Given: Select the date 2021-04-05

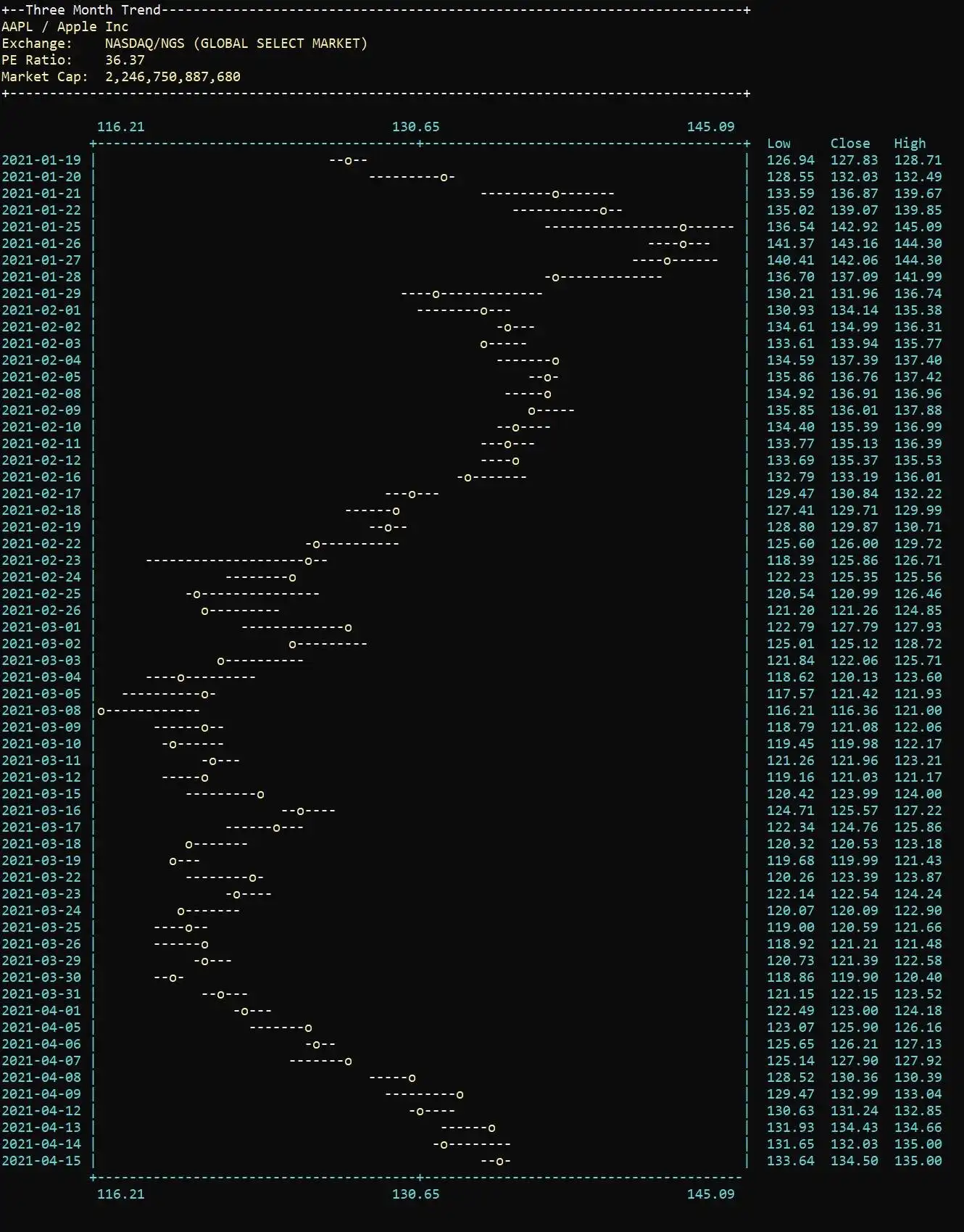Looking at the screenshot, I should pyautogui.click(x=41, y=1028).
